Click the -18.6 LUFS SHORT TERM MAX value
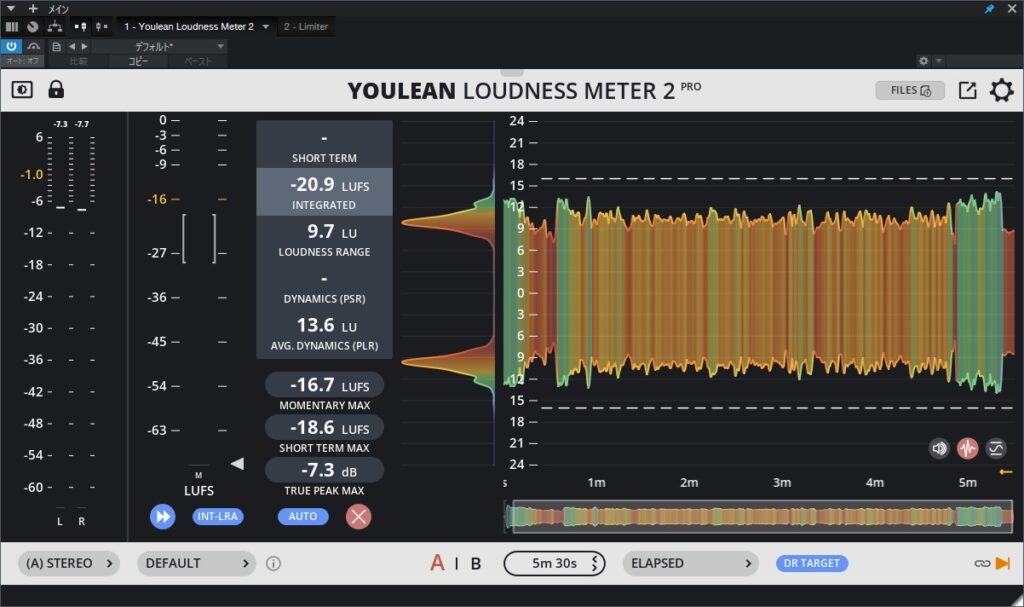The width and height of the screenshot is (1024, 607). (x=325, y=428)
